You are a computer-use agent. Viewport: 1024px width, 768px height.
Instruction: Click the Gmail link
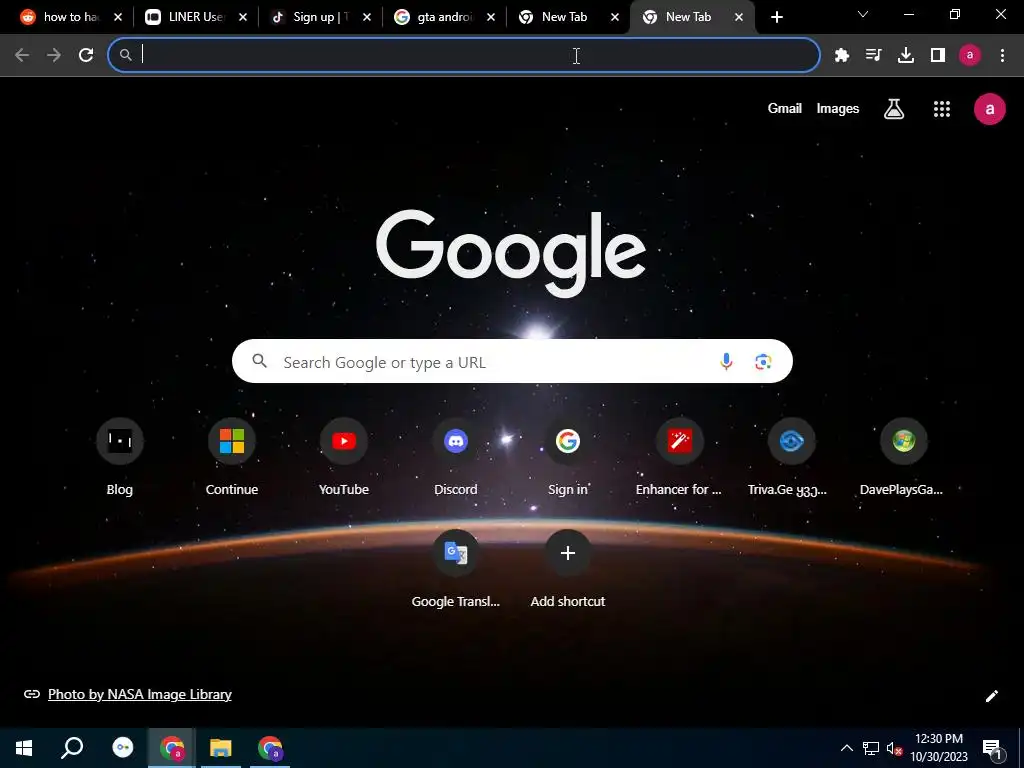click(784, 108)
